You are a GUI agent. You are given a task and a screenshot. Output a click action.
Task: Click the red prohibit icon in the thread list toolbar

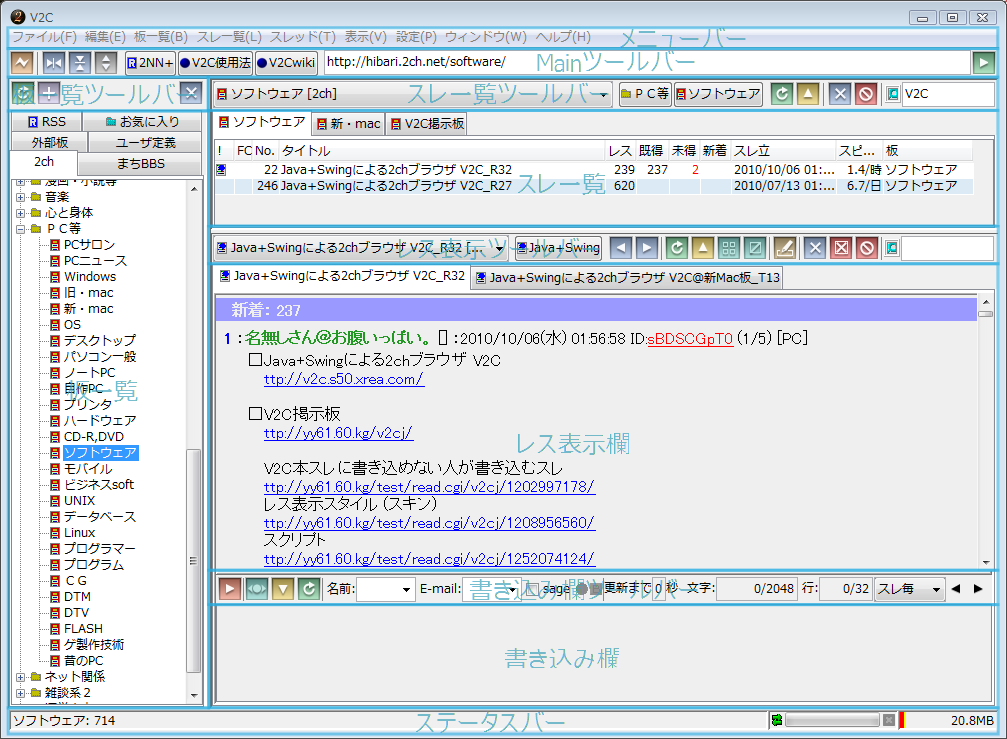tap(866, 95)
